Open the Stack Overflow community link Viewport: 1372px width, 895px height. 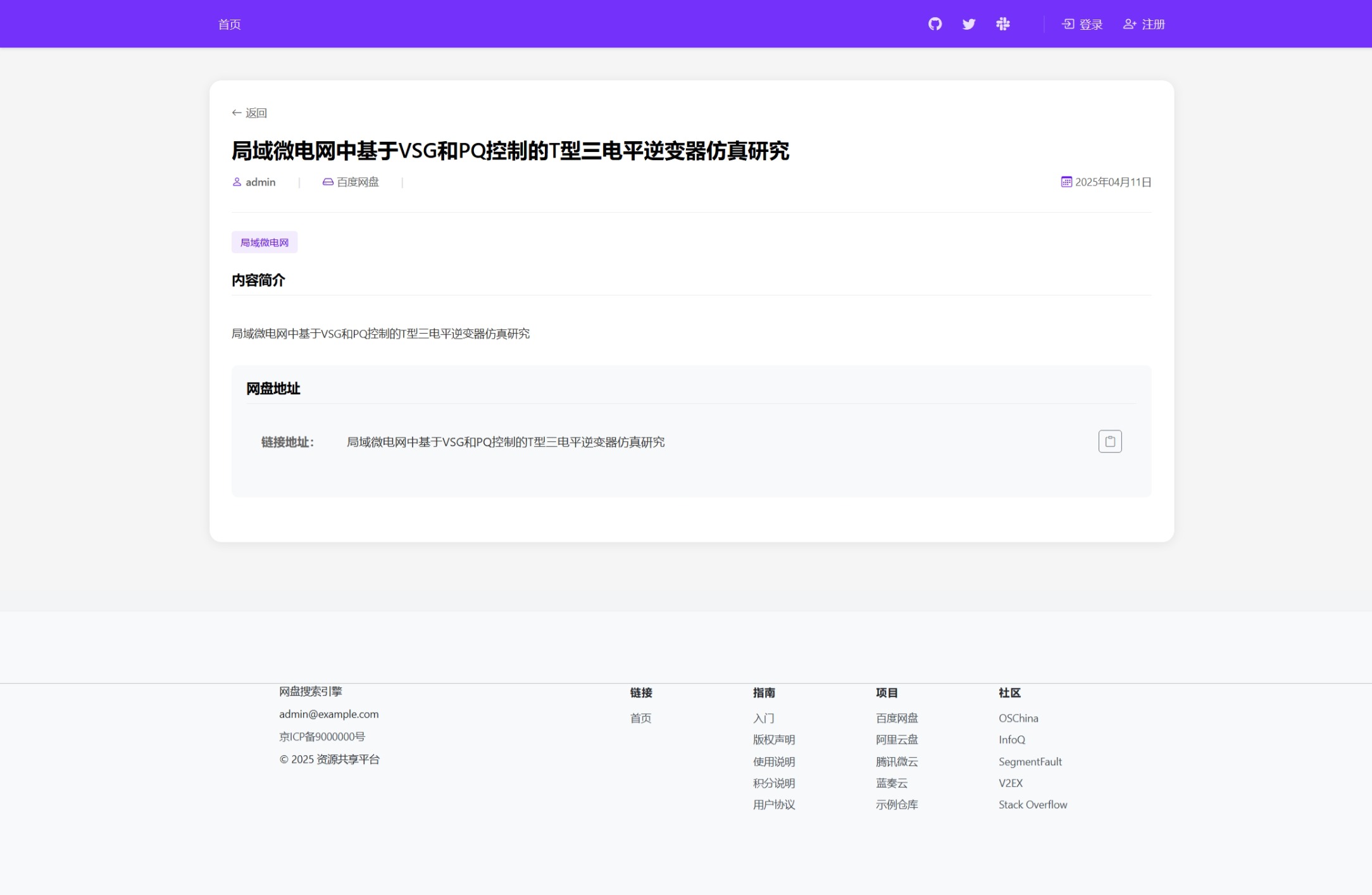(x=1033, y=804)
